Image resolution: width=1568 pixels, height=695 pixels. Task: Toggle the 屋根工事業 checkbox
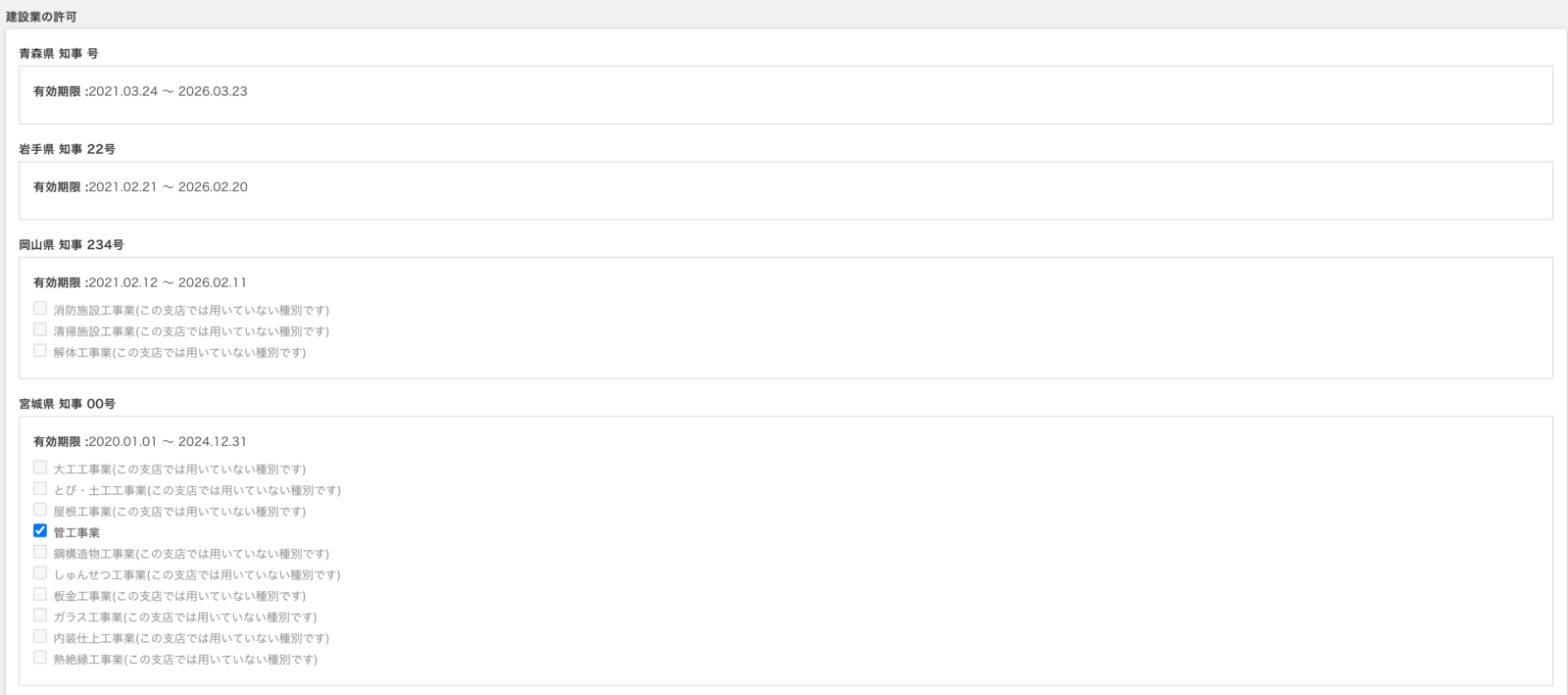[x=40, y=510]
